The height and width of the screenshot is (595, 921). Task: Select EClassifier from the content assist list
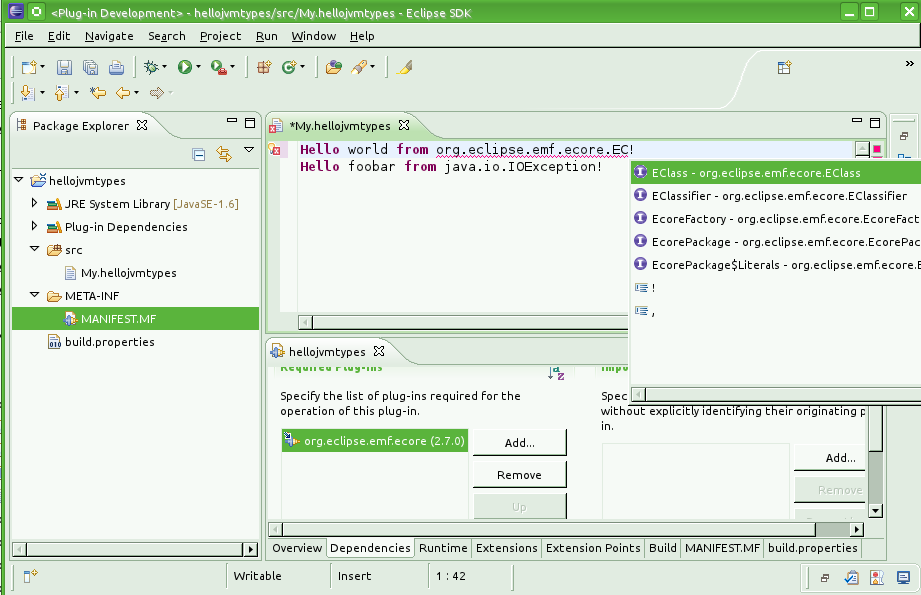tap(778, 196)
